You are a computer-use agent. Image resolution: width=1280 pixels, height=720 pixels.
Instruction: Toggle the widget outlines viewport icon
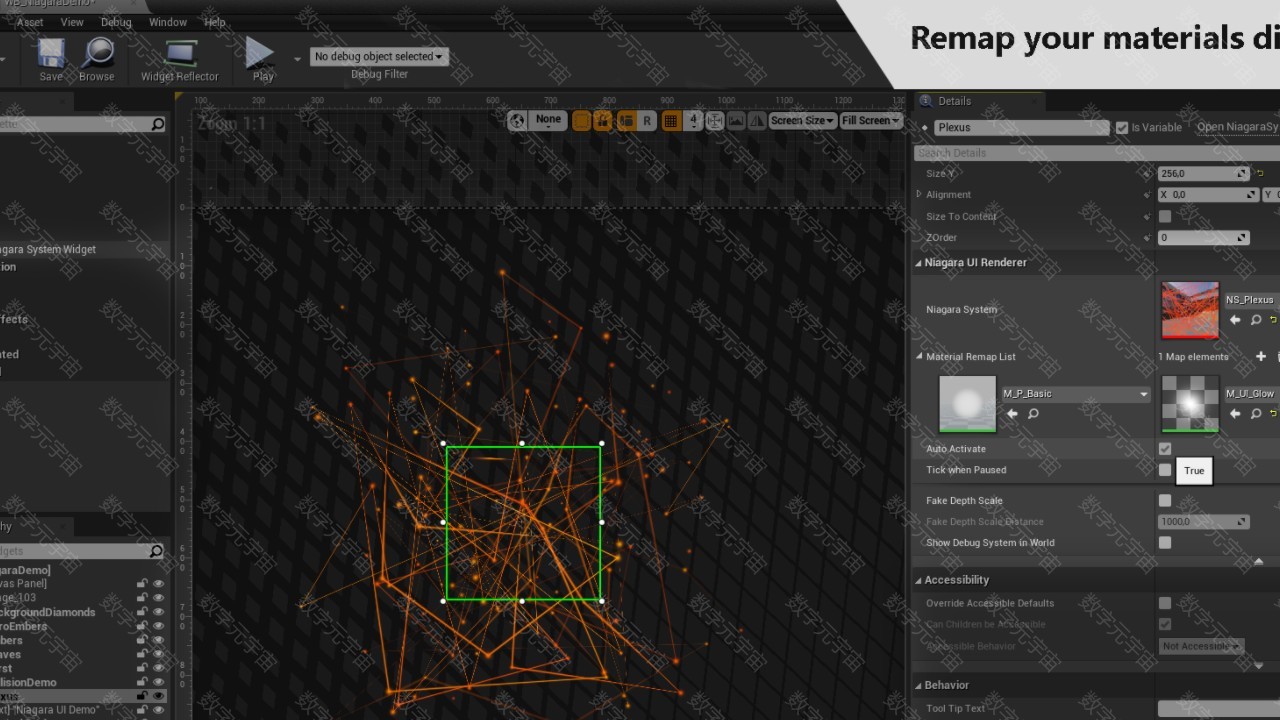581,121
